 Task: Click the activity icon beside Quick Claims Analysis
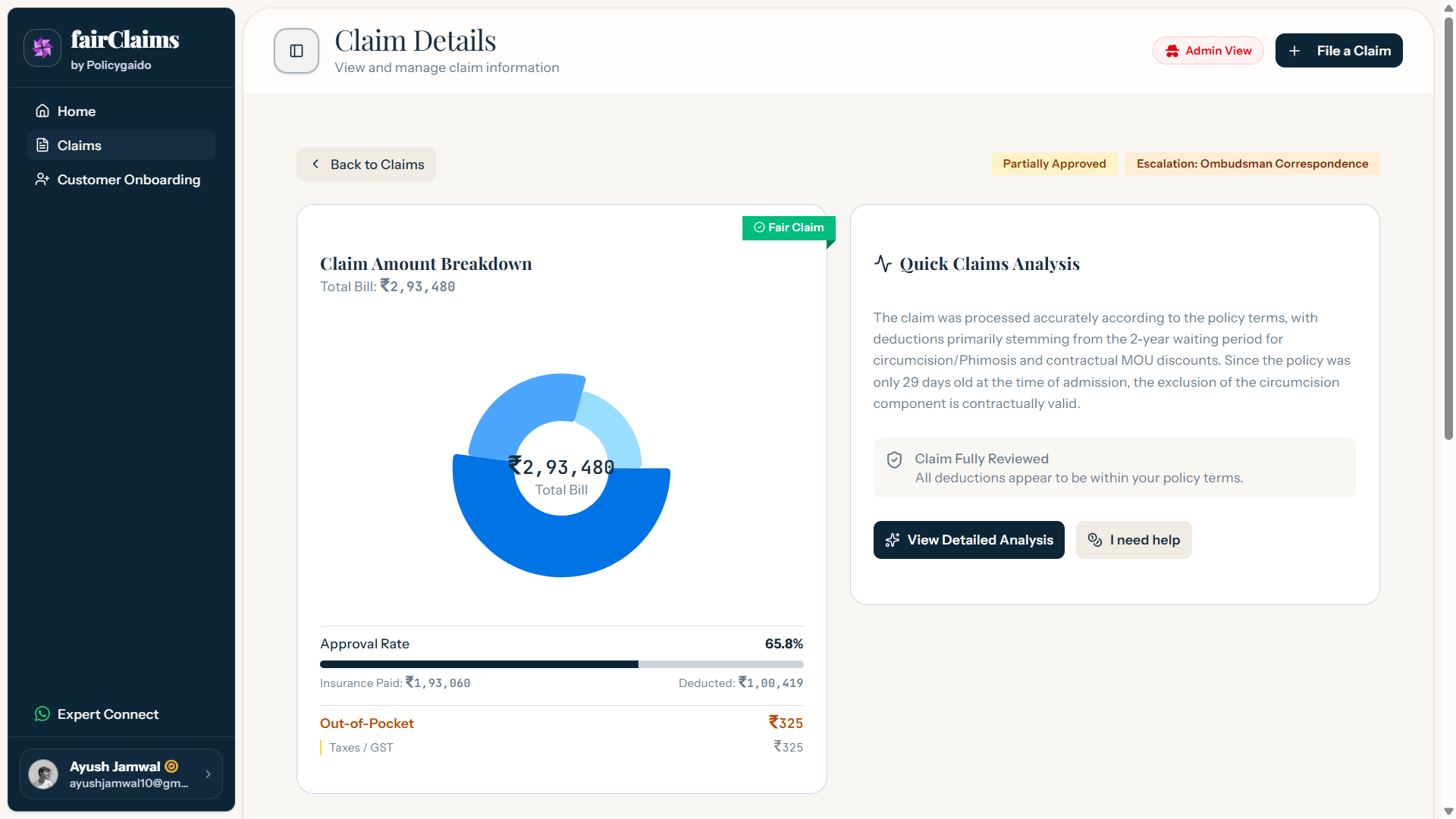pyautogui.click(x=883, y=264)
